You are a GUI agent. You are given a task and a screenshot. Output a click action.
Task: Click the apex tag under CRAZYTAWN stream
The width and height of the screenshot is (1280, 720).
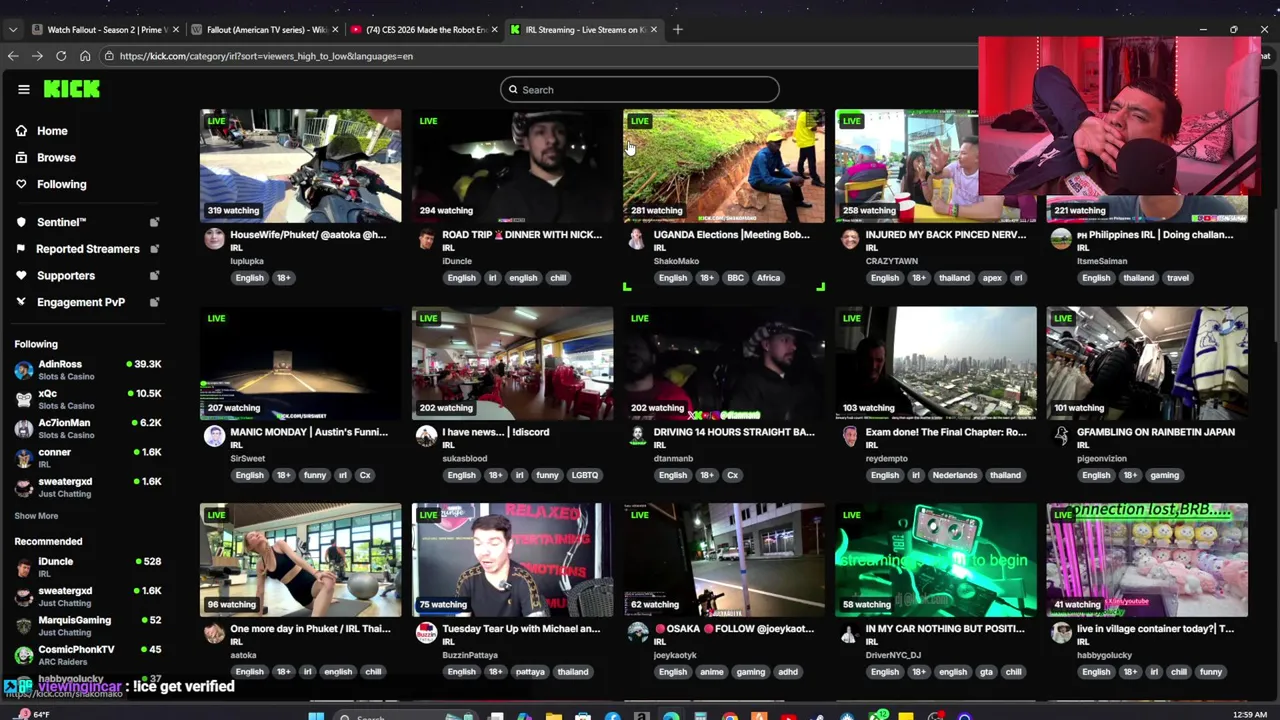(991, 278)
